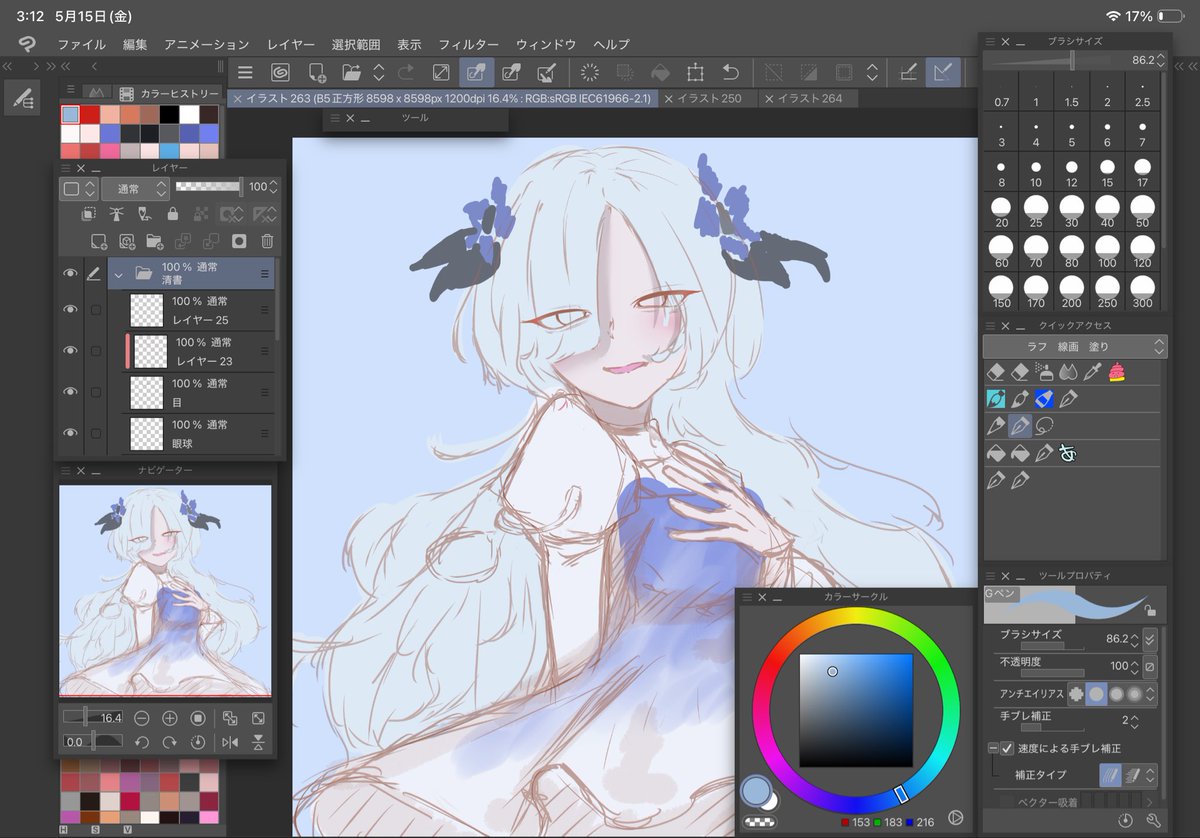Rotate canvas left in Navigator
This screenshot has width=1200, height=838.
(142, 742)
